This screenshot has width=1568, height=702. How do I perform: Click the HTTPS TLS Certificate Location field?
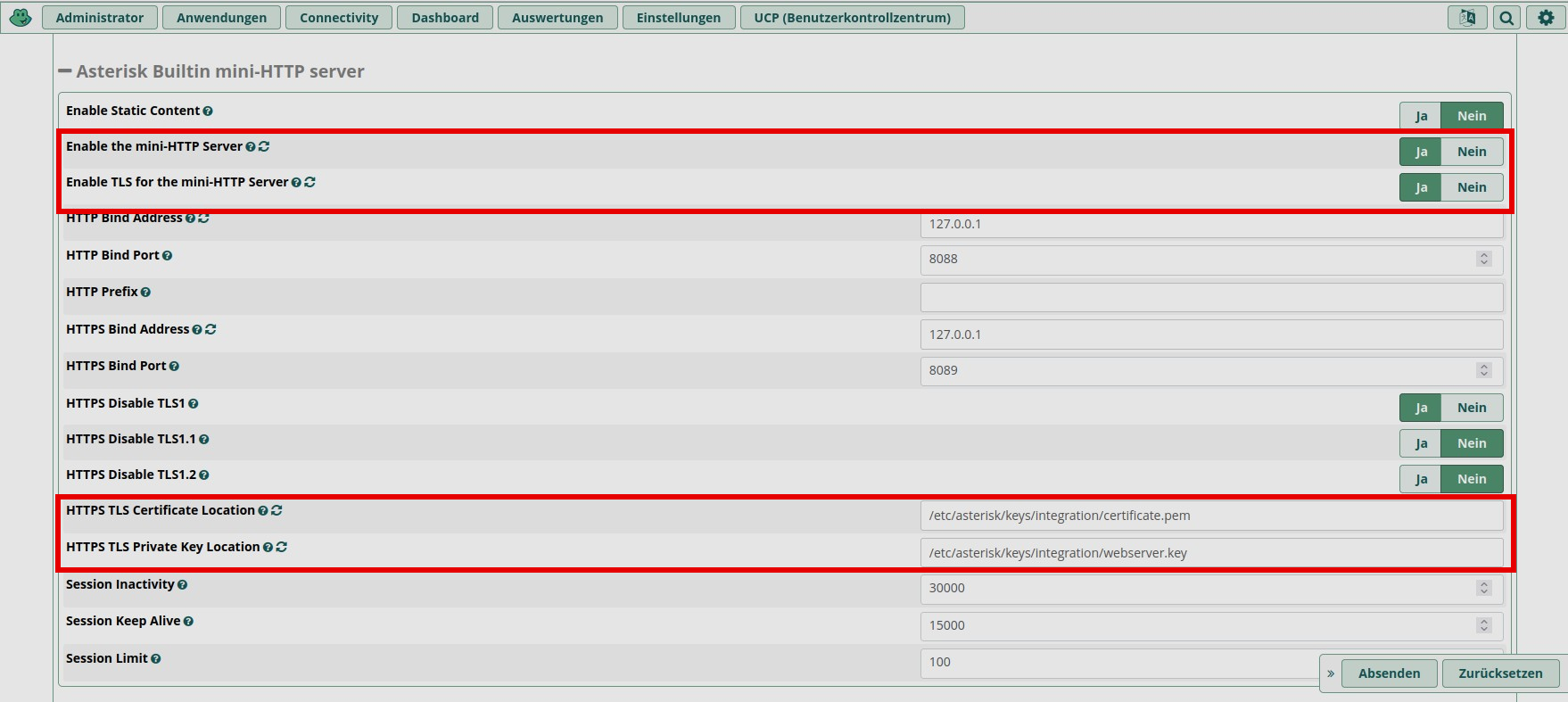click(1210, 516)
